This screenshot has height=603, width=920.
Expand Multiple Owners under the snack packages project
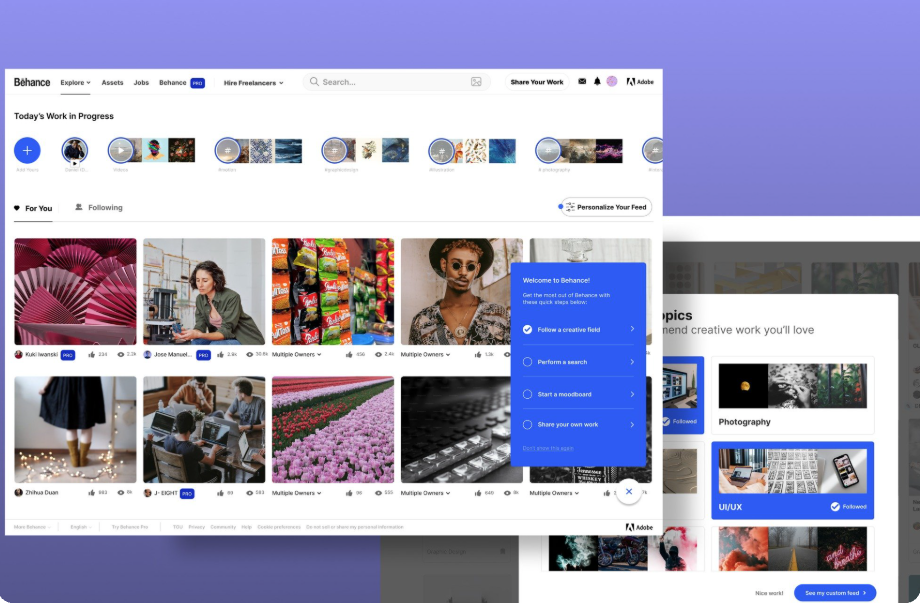coord(297,354)
